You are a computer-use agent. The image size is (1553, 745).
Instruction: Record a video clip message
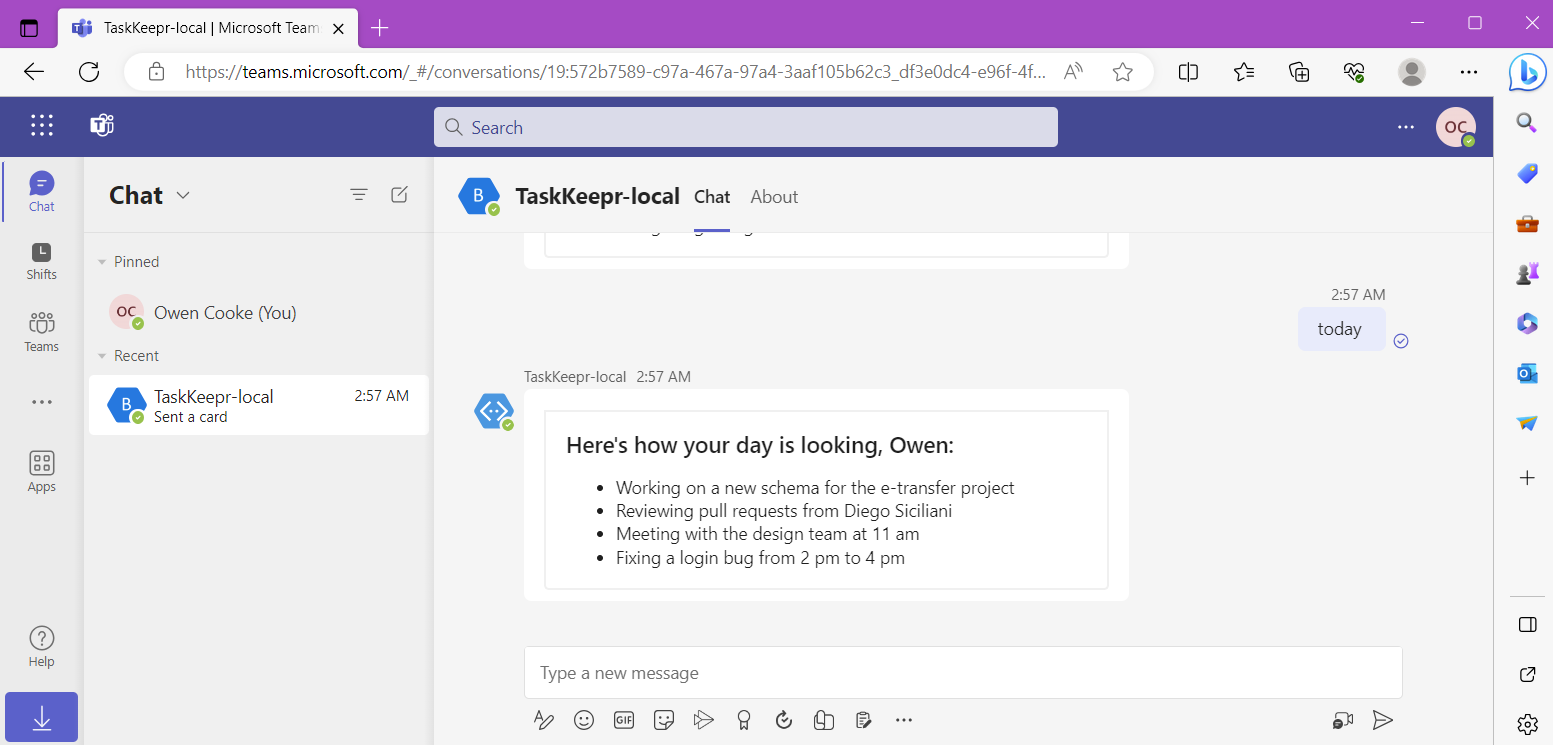tap(1342, 720)
